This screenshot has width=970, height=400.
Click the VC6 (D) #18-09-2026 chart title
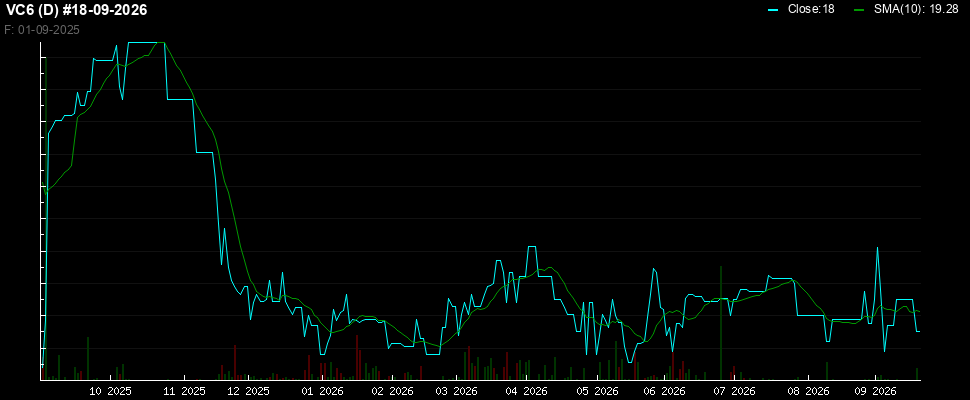click(76, 11)
